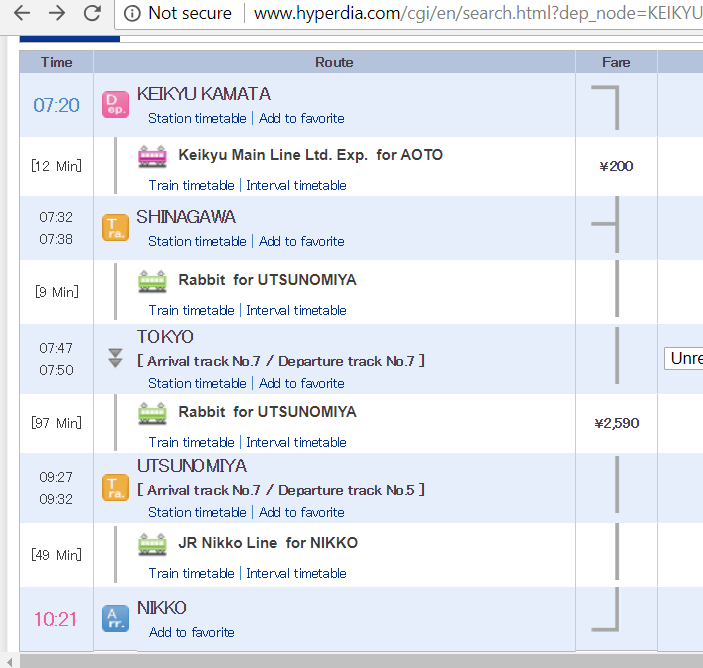Image resolution: width=703 pixels, height=668 pixels.
Task: Click the [97 Min] duration cell
Action: [56, 423]
